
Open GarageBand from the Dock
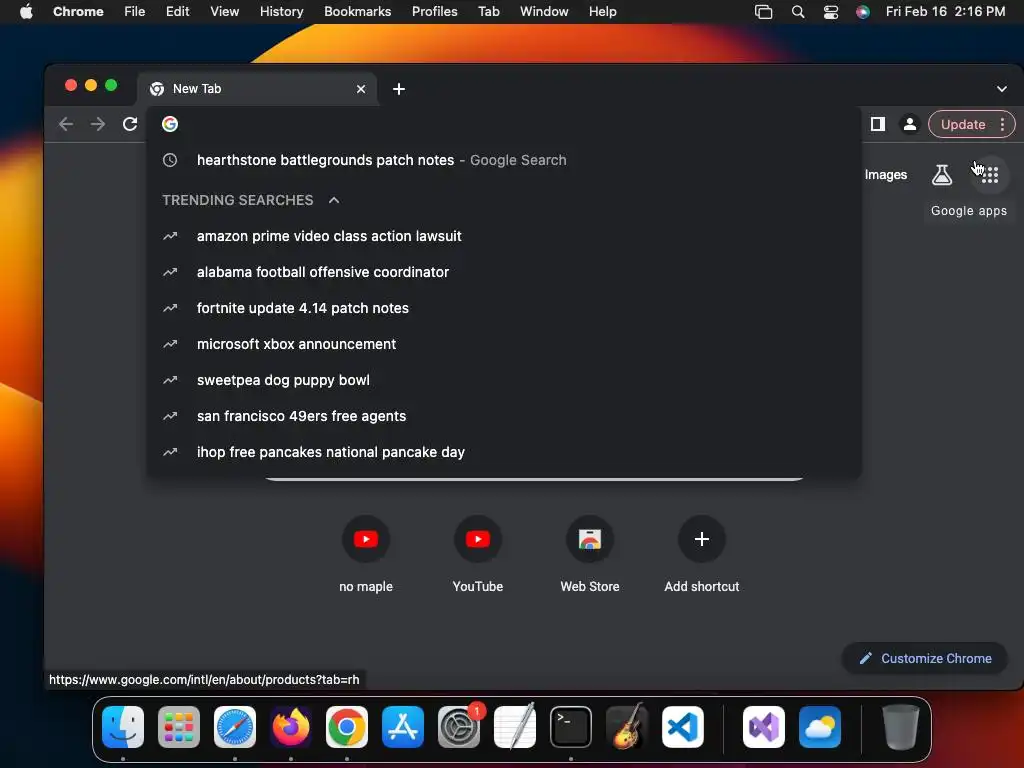coord(627,727)
